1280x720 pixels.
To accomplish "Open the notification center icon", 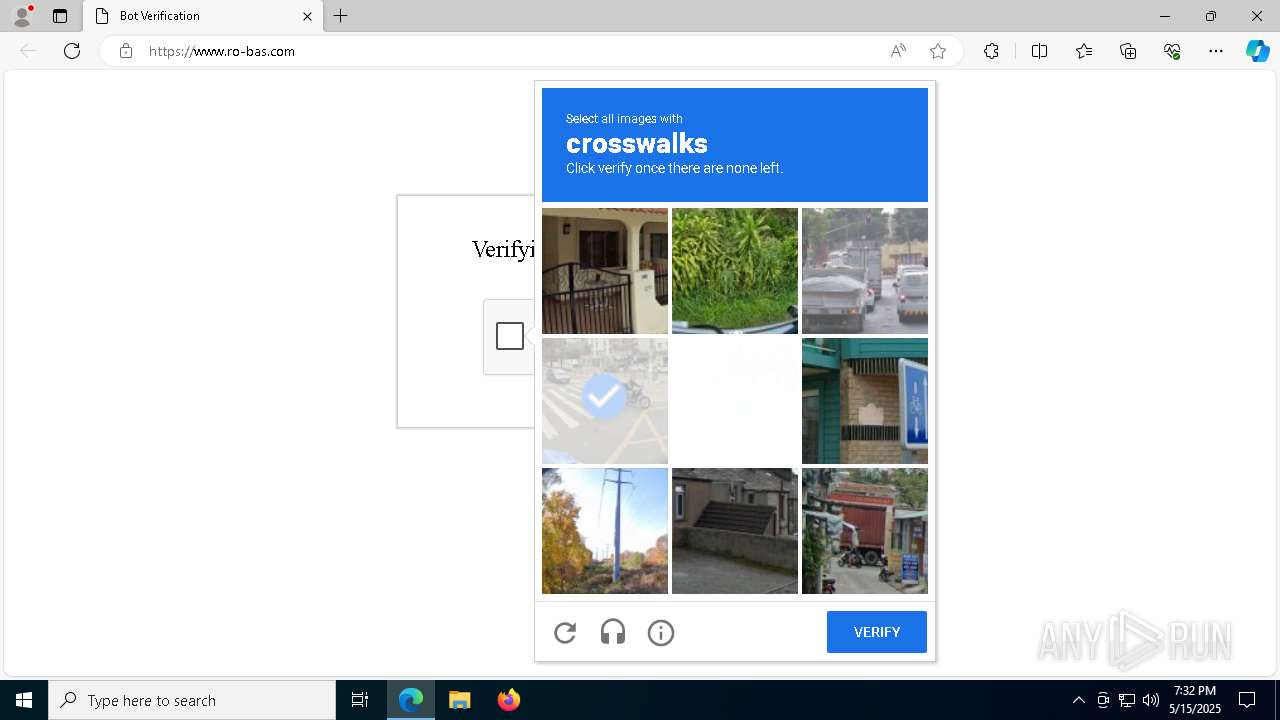I will tap(1247, 700).
